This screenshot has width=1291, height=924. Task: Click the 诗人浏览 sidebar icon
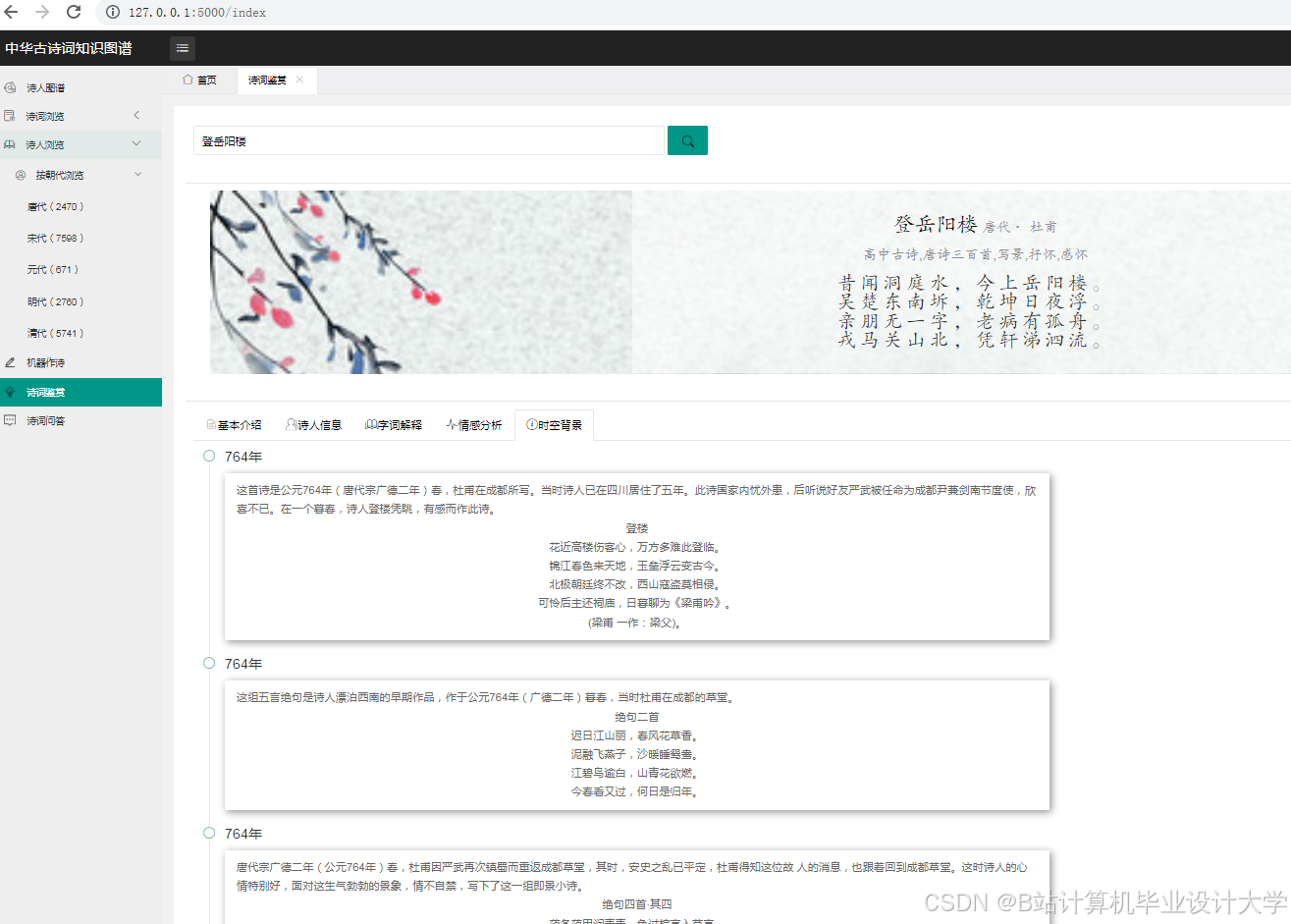[x=12, y=143]
